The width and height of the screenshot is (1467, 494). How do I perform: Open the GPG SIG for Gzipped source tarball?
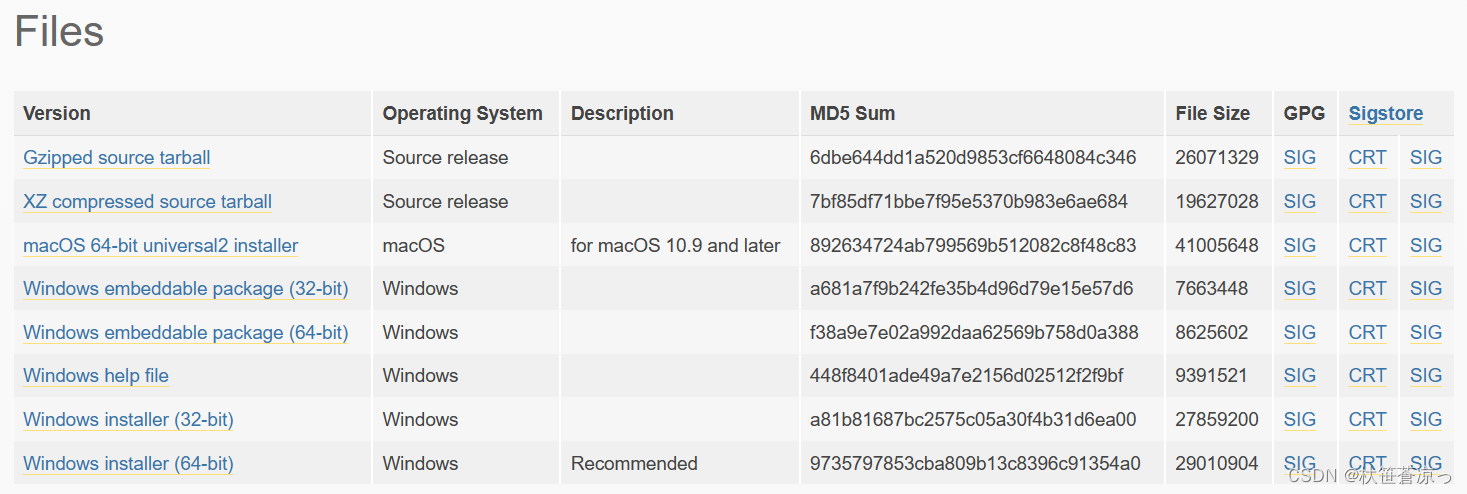tap(1300, 158)
